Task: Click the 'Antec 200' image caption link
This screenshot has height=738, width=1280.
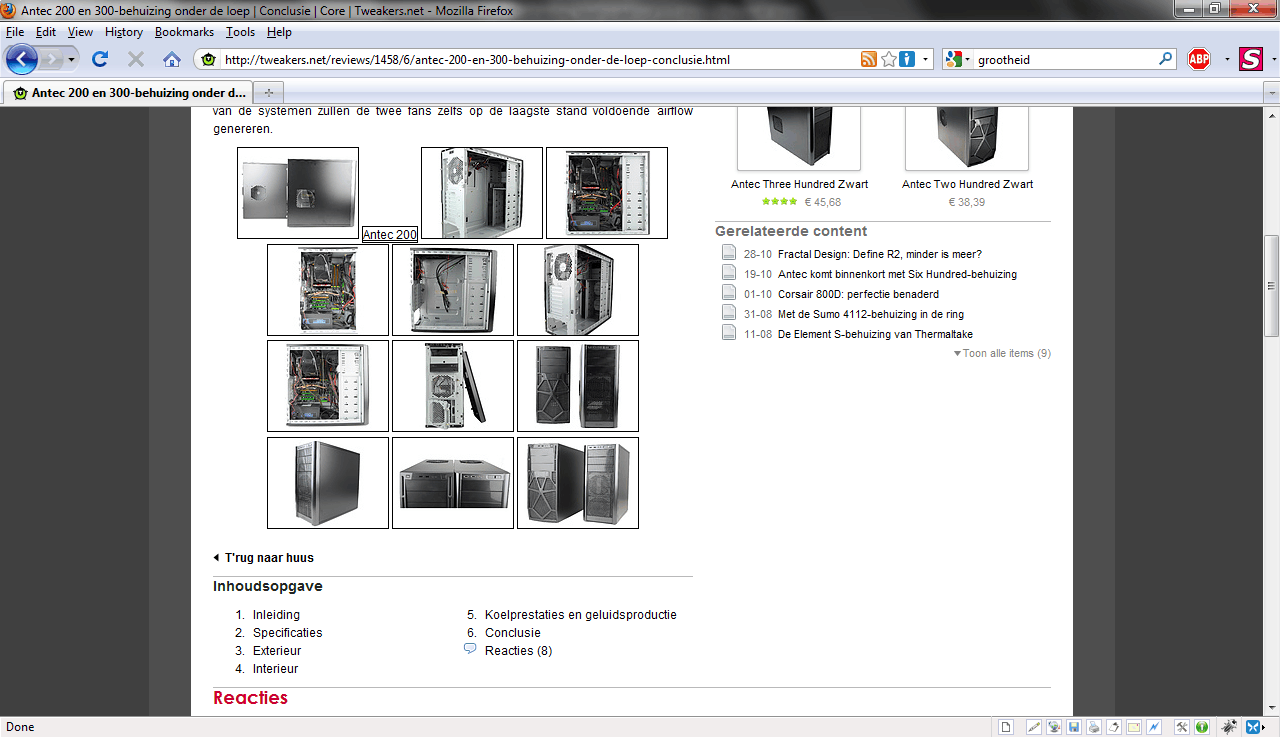Action: coord(390,235)
